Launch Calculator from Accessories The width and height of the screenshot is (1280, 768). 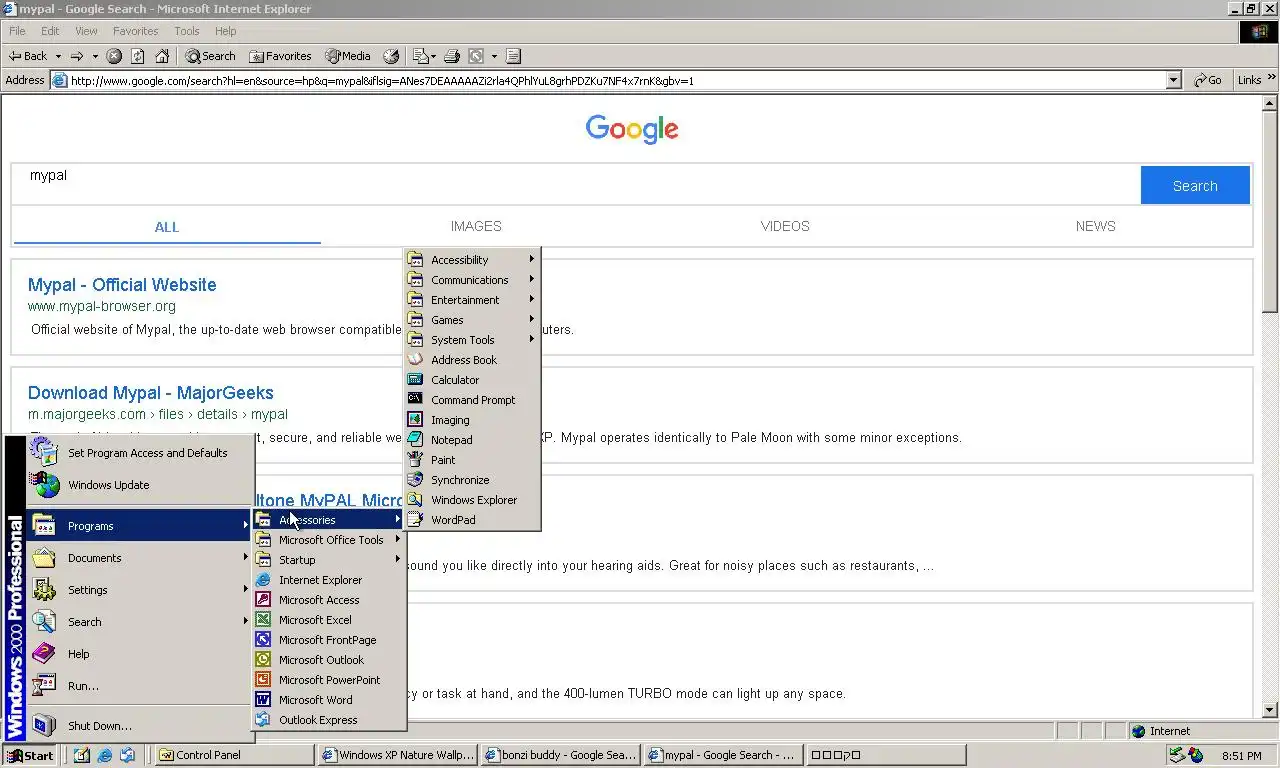472,379
